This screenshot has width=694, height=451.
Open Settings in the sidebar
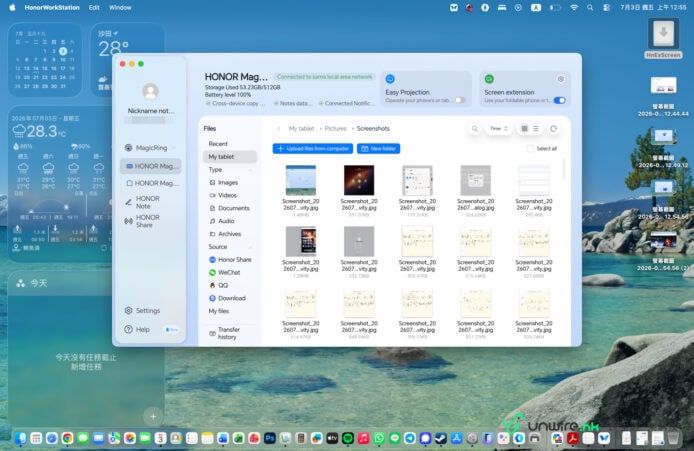pyautogui.click(x=143, y=311)
